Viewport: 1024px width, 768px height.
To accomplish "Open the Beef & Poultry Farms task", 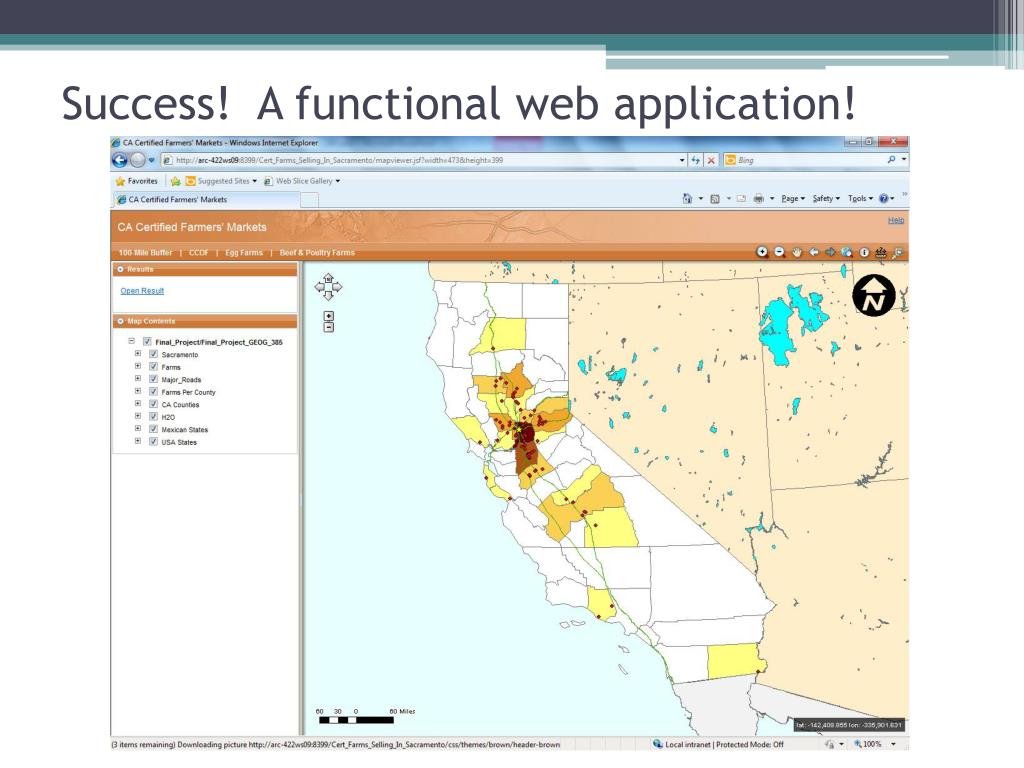I will point(317,253).
